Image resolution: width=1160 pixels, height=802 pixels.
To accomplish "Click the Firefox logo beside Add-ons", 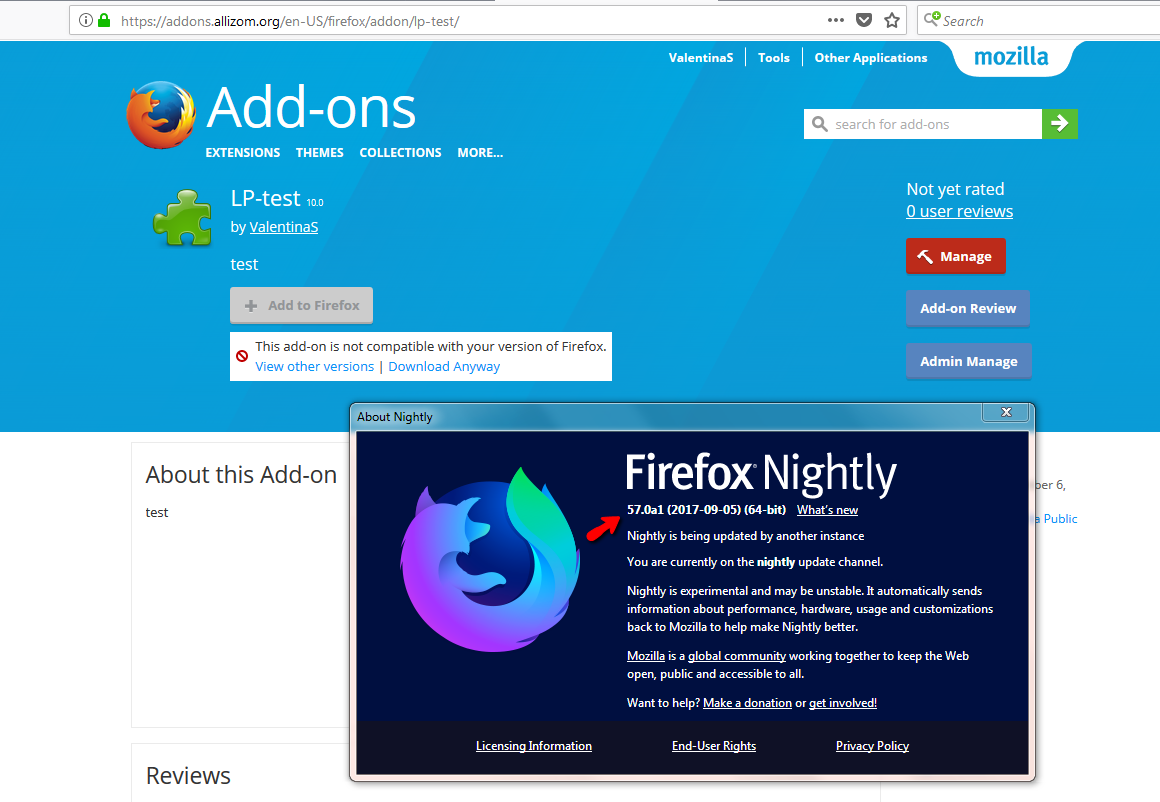I will pyautogui.click(x=161, y=115).
